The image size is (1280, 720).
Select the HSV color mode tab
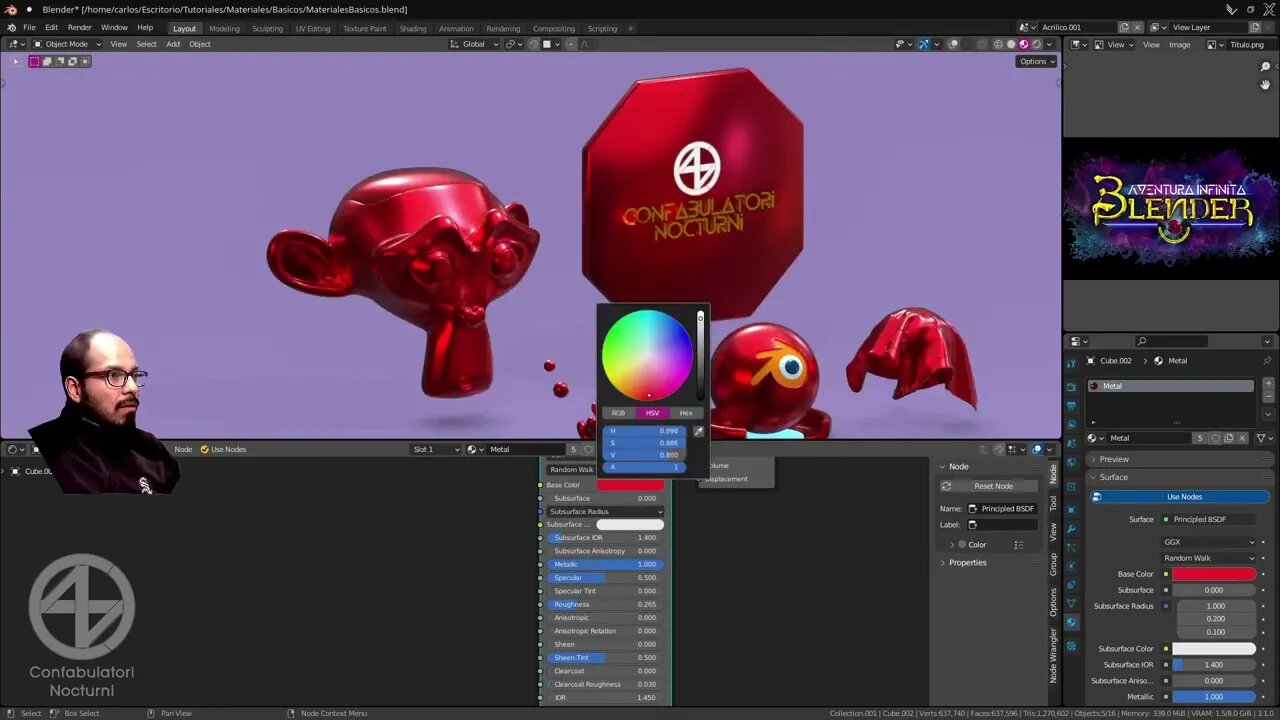[x=652, y=413]
